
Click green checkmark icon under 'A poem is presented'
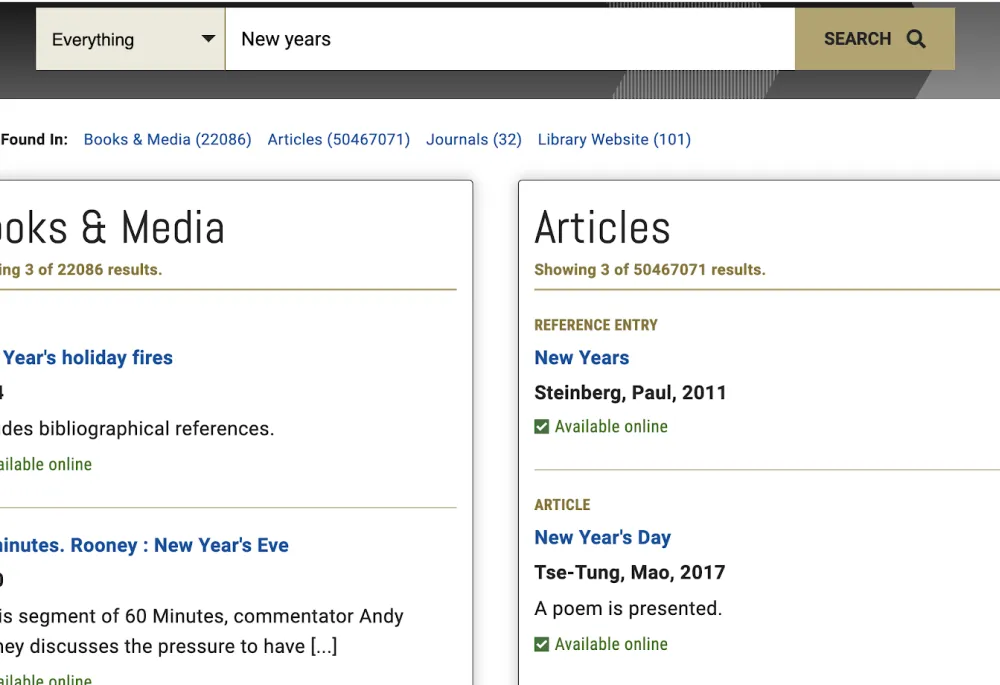tap(542, 645)
